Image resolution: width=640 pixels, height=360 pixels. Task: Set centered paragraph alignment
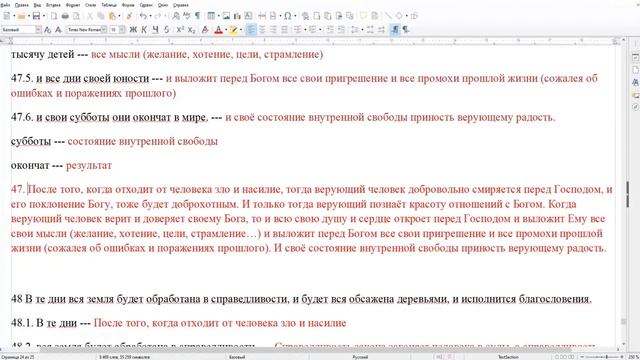point(262,30)
